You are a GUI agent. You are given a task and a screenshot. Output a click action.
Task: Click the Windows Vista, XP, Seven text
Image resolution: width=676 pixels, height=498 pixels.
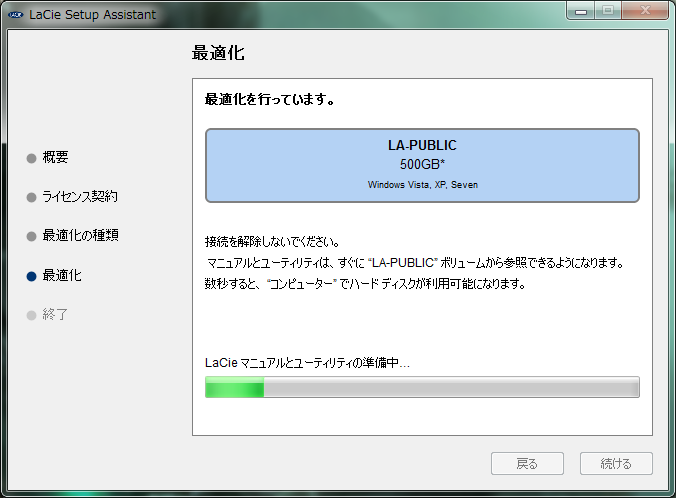point(422,185)
